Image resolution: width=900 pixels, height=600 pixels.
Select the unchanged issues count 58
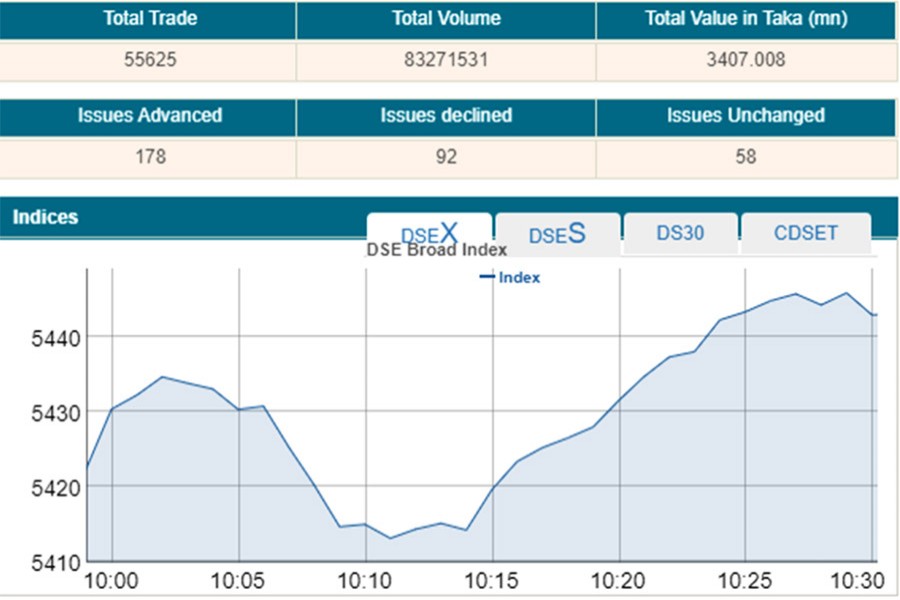[x=745, y=157]
